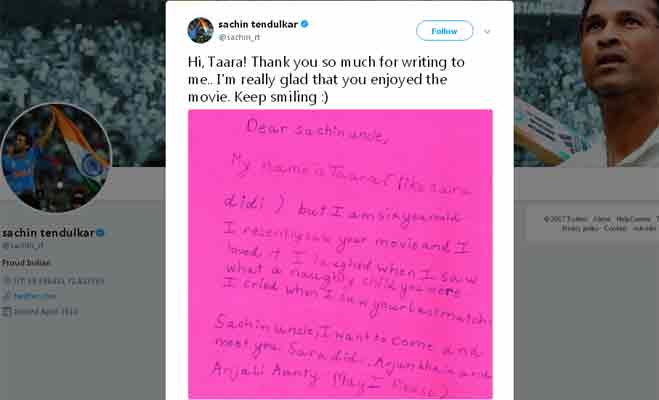
Task: Click the location pin icon in profile
Action: point(6,281)
